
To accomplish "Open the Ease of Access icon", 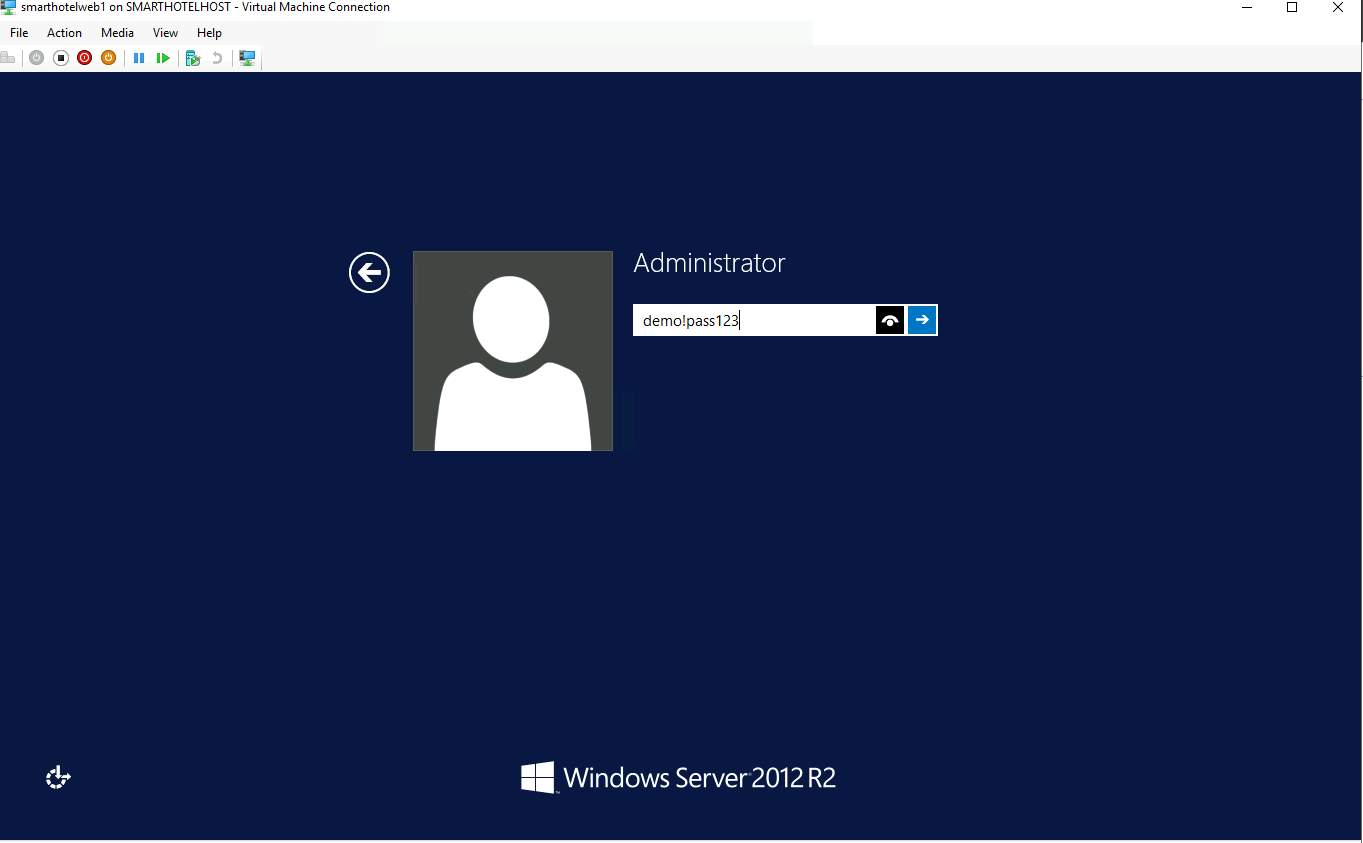I will (58, 777).
